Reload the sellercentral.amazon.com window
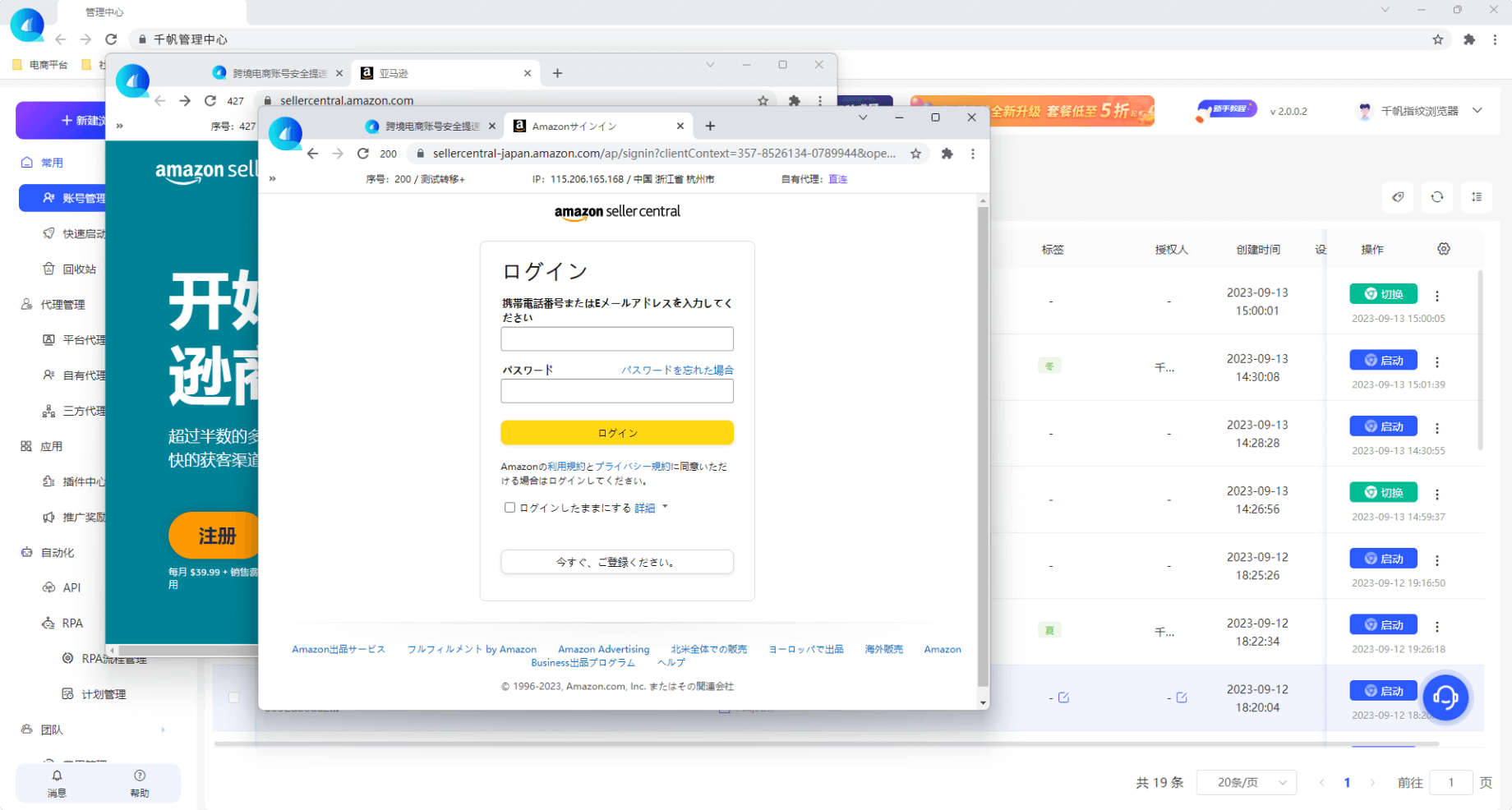This screenshot has width=1512, height=810. tap(210, 100)
